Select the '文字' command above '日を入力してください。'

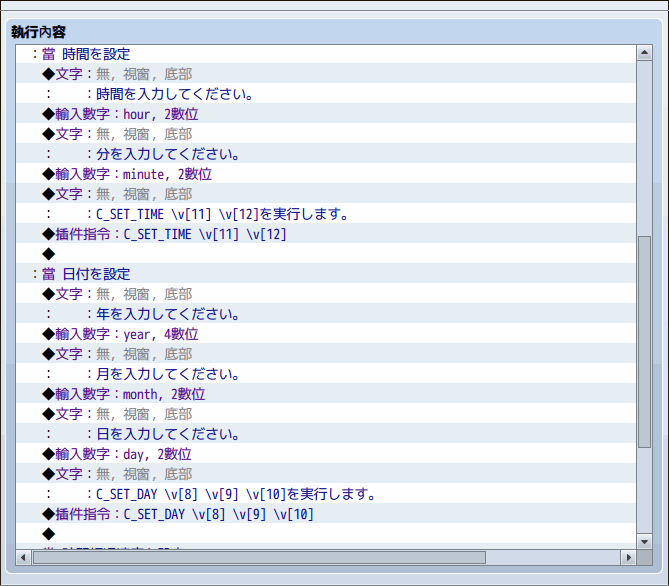pos(326,414)
